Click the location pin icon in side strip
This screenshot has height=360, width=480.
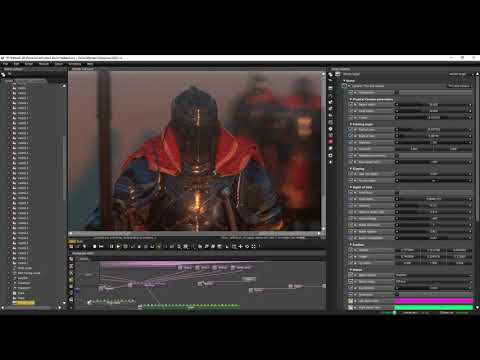tap(331, 129)
